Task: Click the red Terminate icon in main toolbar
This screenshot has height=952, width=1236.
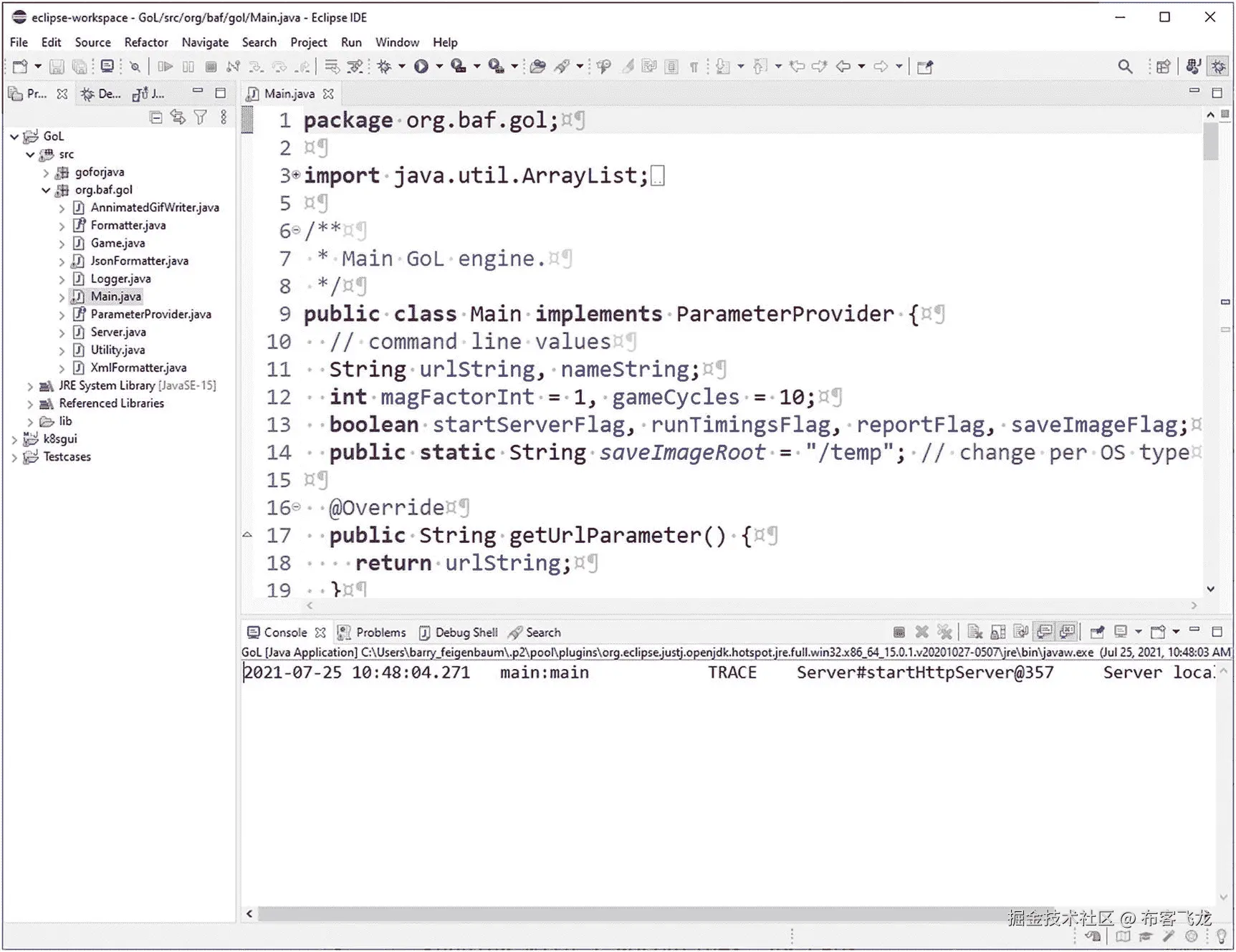Action: tap(211, 67)
